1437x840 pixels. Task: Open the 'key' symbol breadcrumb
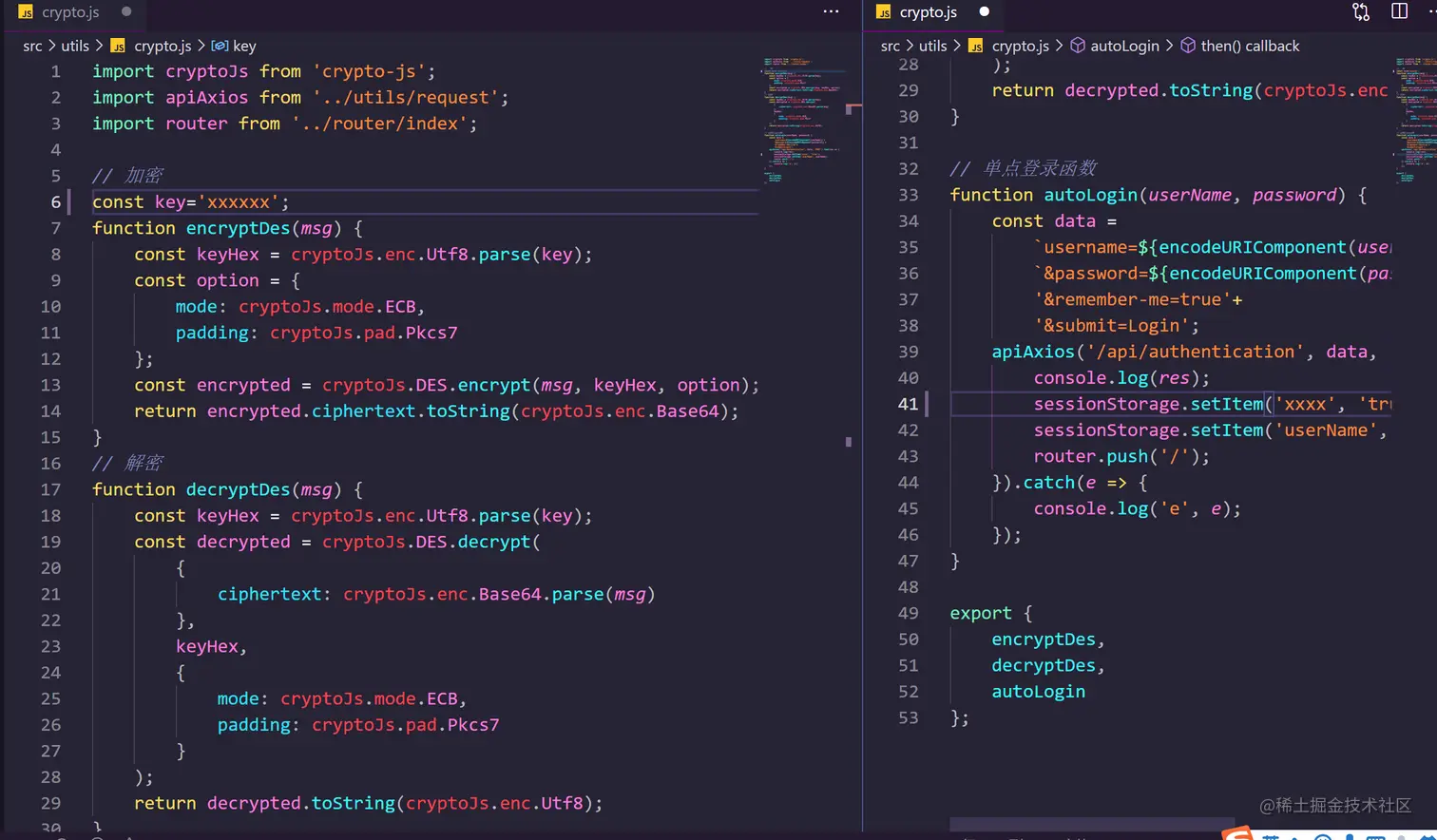coord(244,46)
